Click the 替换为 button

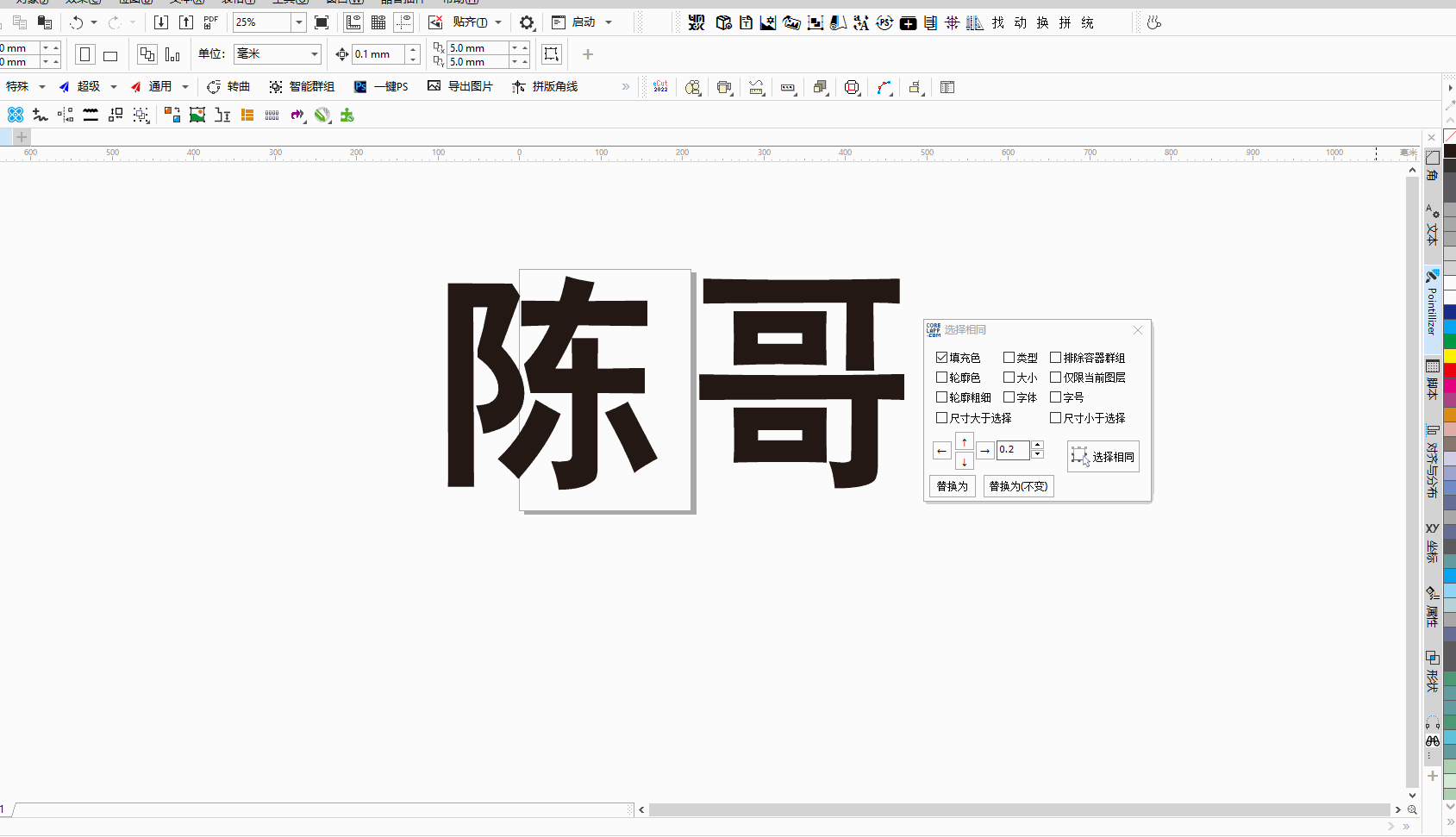[952, 486]
